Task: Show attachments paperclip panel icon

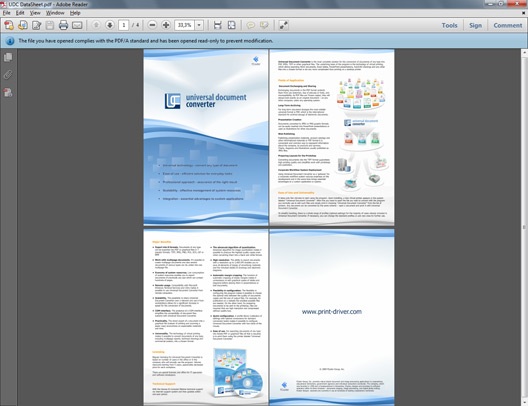Action: (x=8, y=75)
